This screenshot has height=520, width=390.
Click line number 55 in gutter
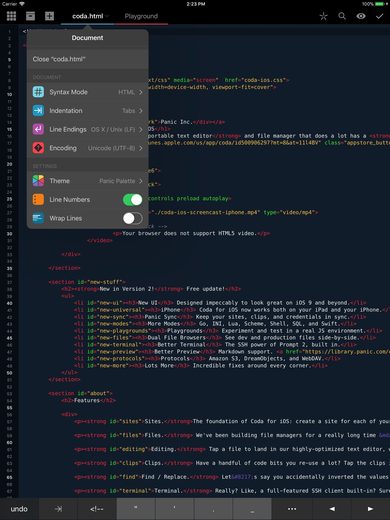pyautogui.click(x=10, y=408)
